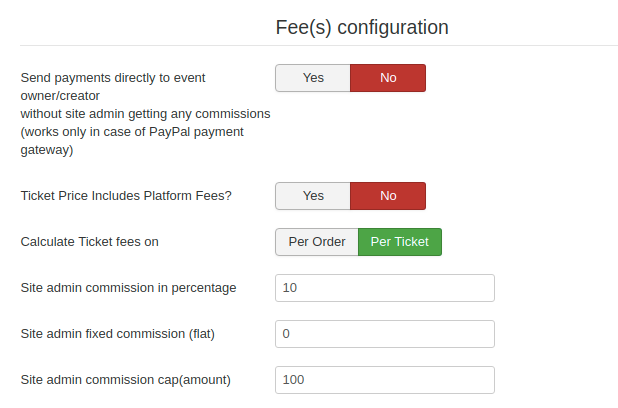This screenshot has width=618, height=408.
Task: Select Per Ticket fee calculation
Action: coord(400,242)
